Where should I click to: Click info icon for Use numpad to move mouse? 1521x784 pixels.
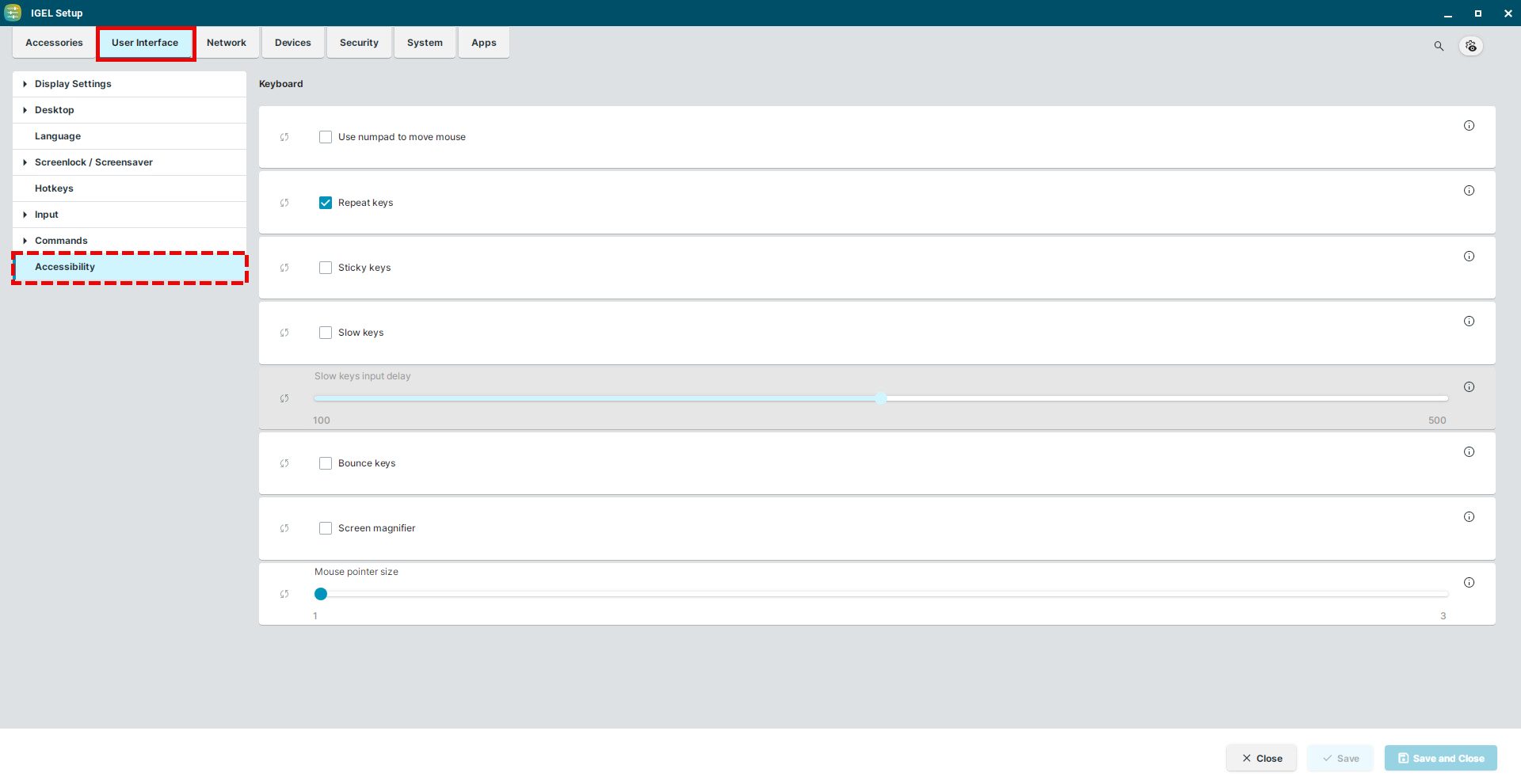coord(1469,126)
